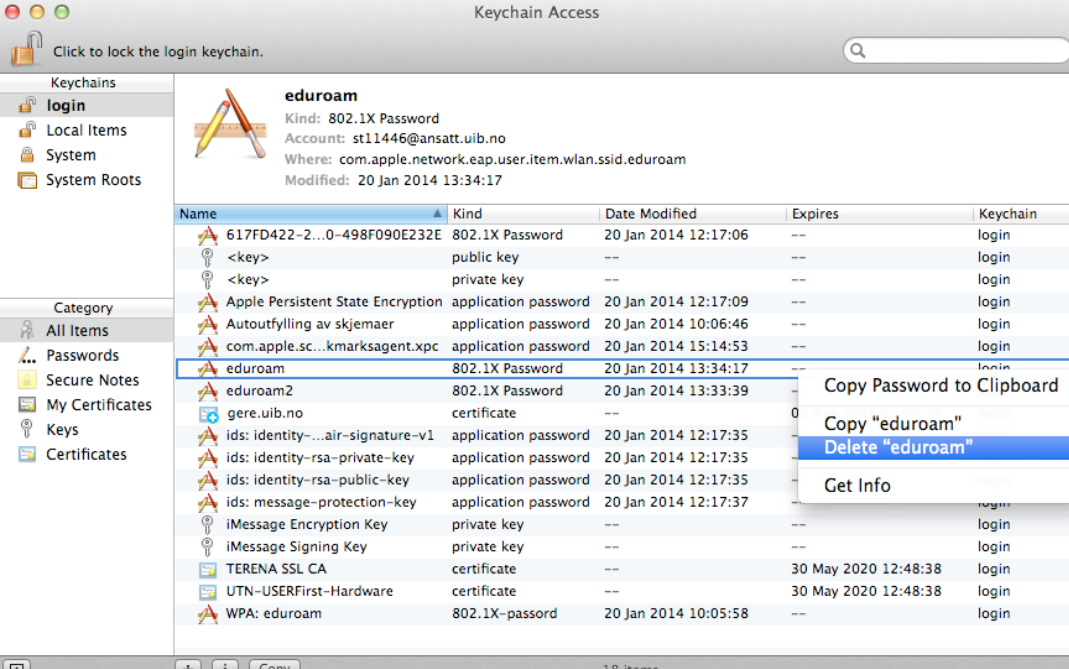Click key icon of public key row
The width and height of the screenshot is (1069, 669).
pos(207,257)
